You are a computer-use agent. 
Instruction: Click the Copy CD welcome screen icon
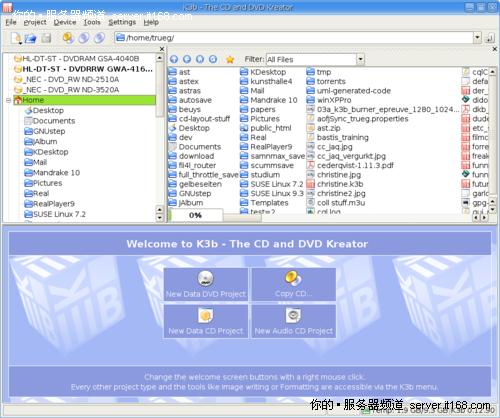pos(293,278)
